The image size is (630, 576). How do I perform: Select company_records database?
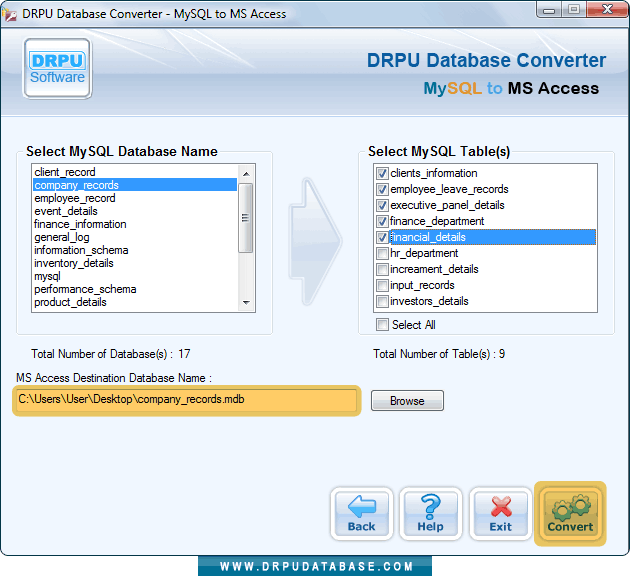click(135, 185)
